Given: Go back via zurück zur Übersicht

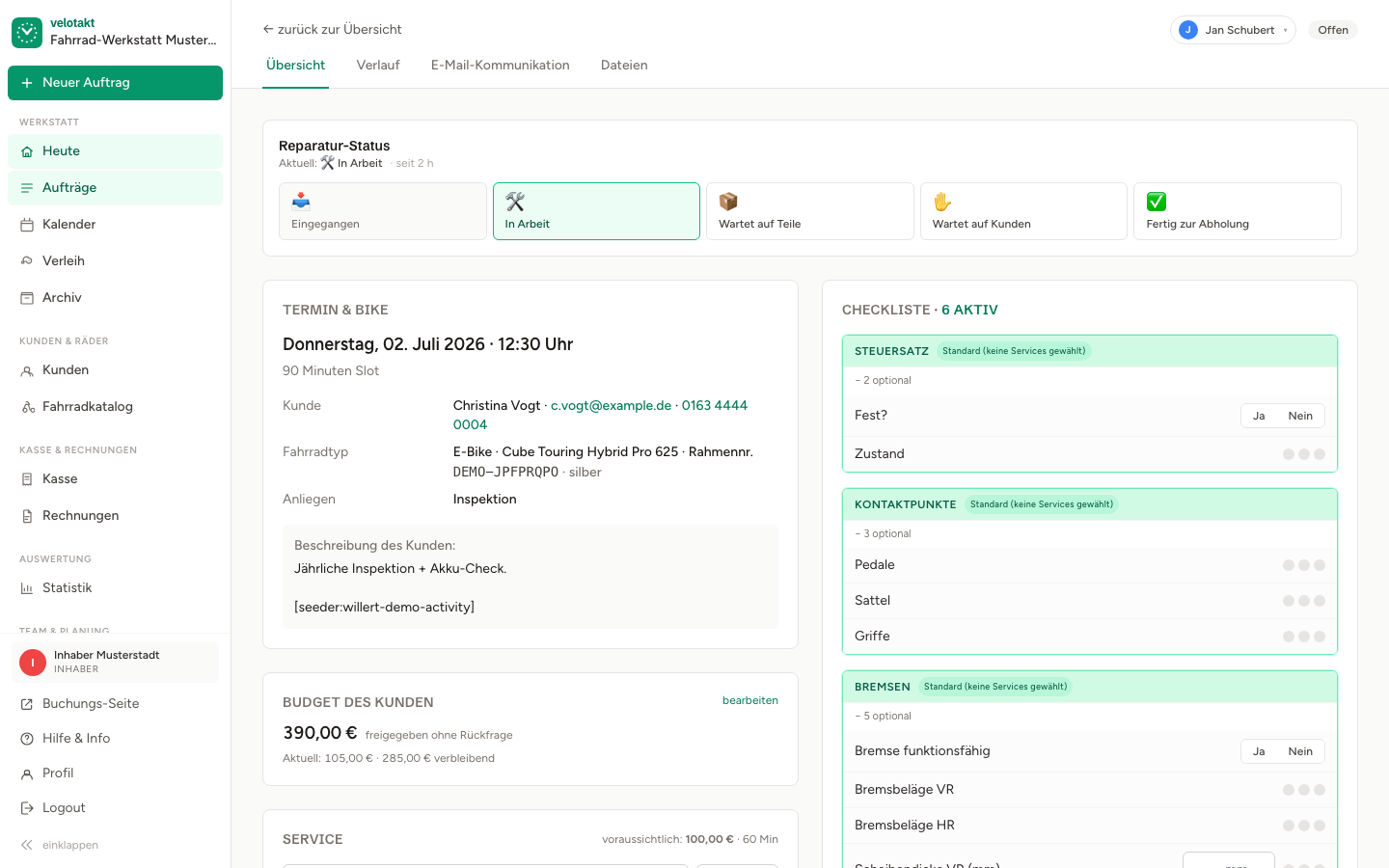Looking at the screenshot, I should coord(332,29).
